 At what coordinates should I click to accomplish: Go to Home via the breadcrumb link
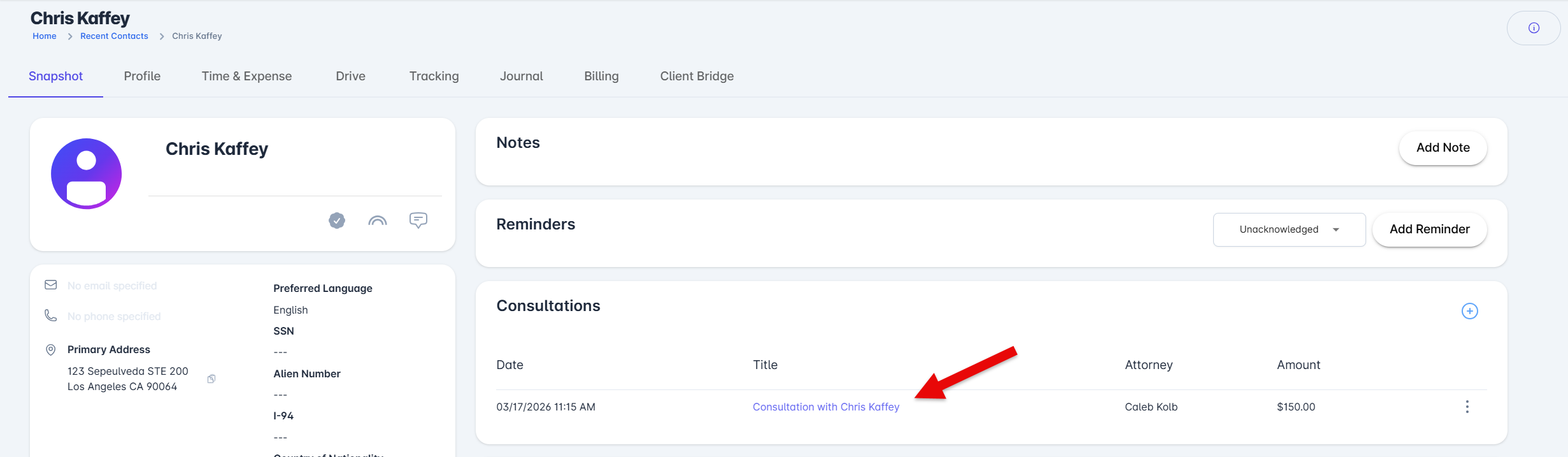point(45,36)
